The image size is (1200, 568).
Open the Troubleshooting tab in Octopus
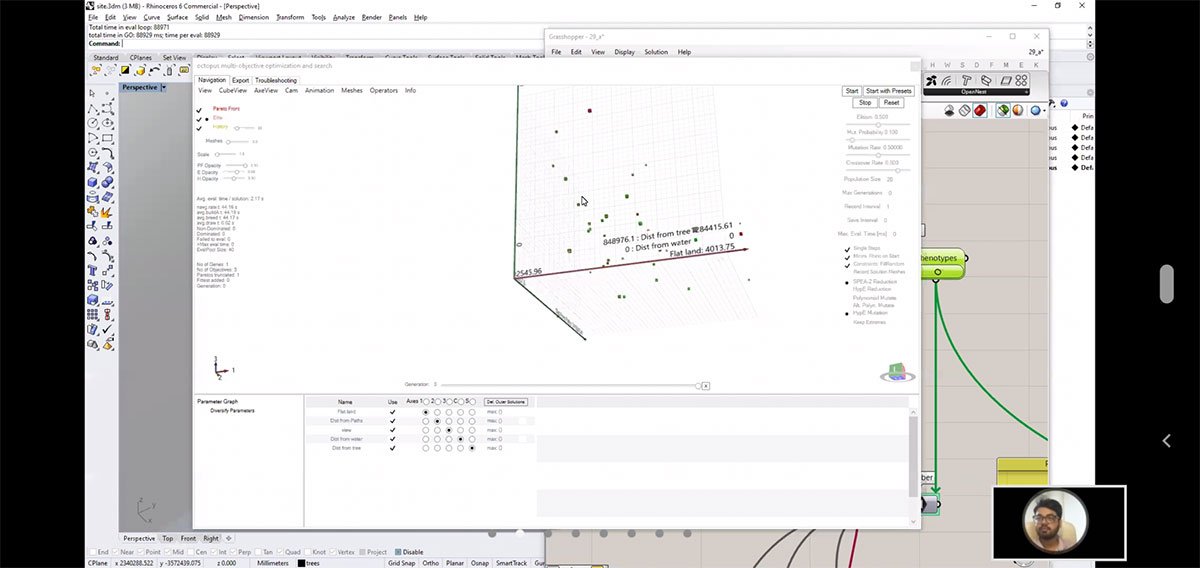click(x=275, y=80)
